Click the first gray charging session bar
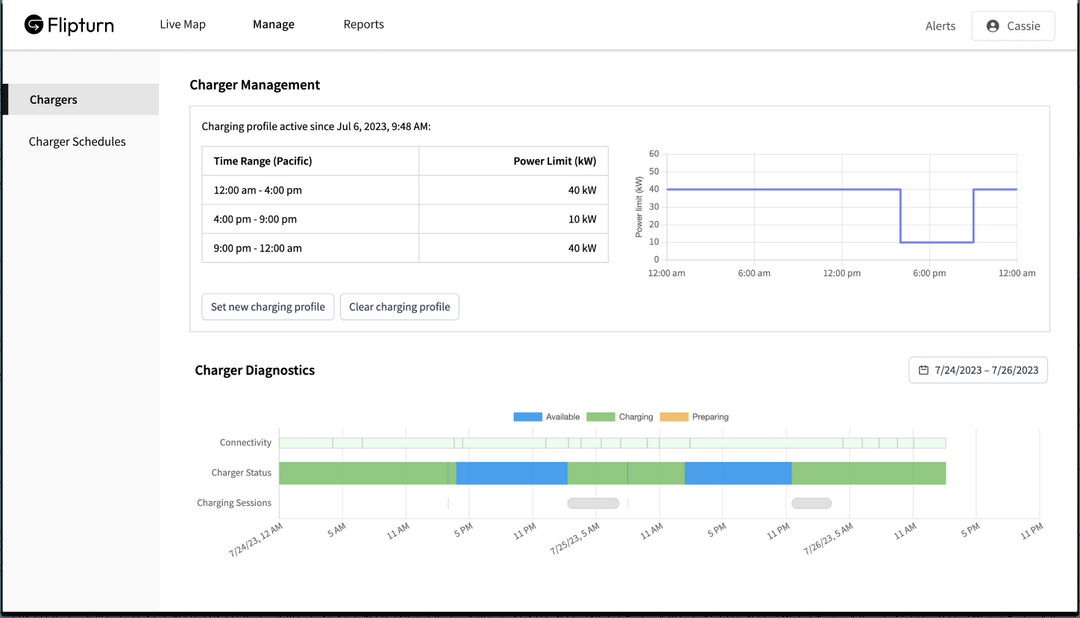Image resolution: width=1080 pixels, height=618 pixels. (x=593, y=503)
